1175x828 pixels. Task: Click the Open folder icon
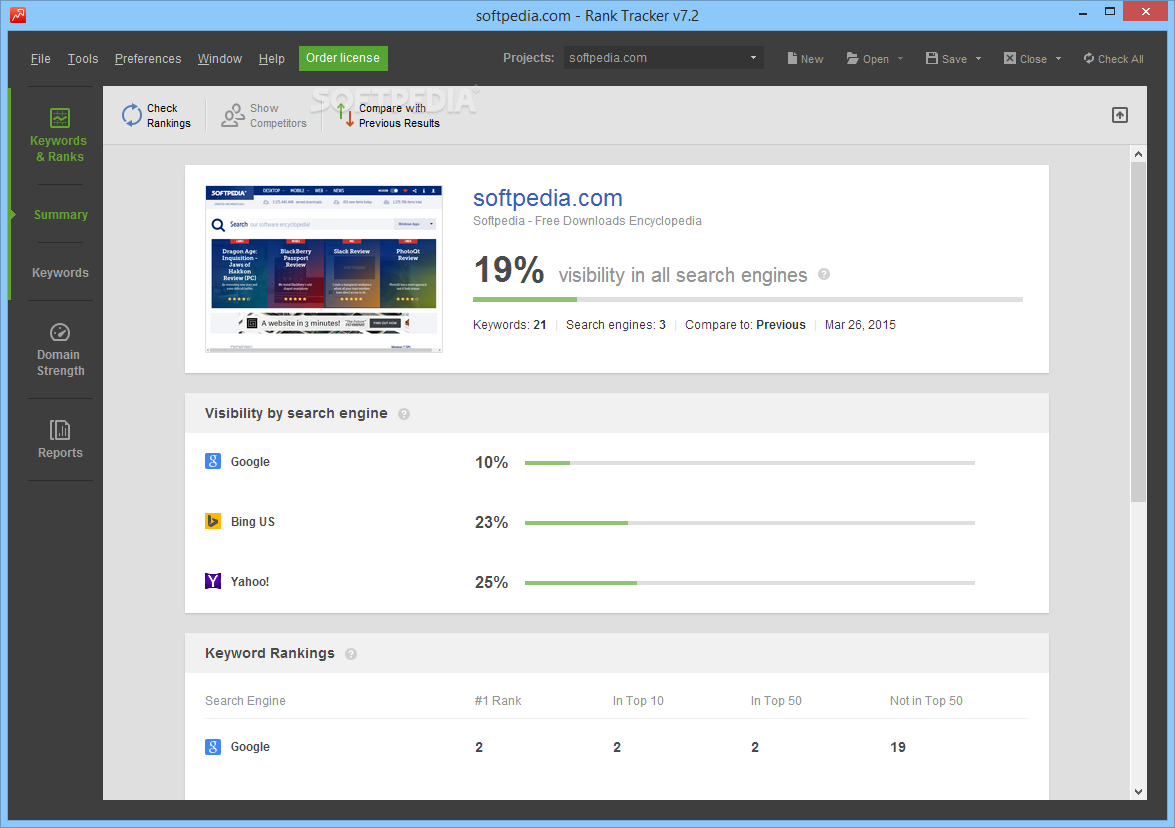tap(852, 58)
